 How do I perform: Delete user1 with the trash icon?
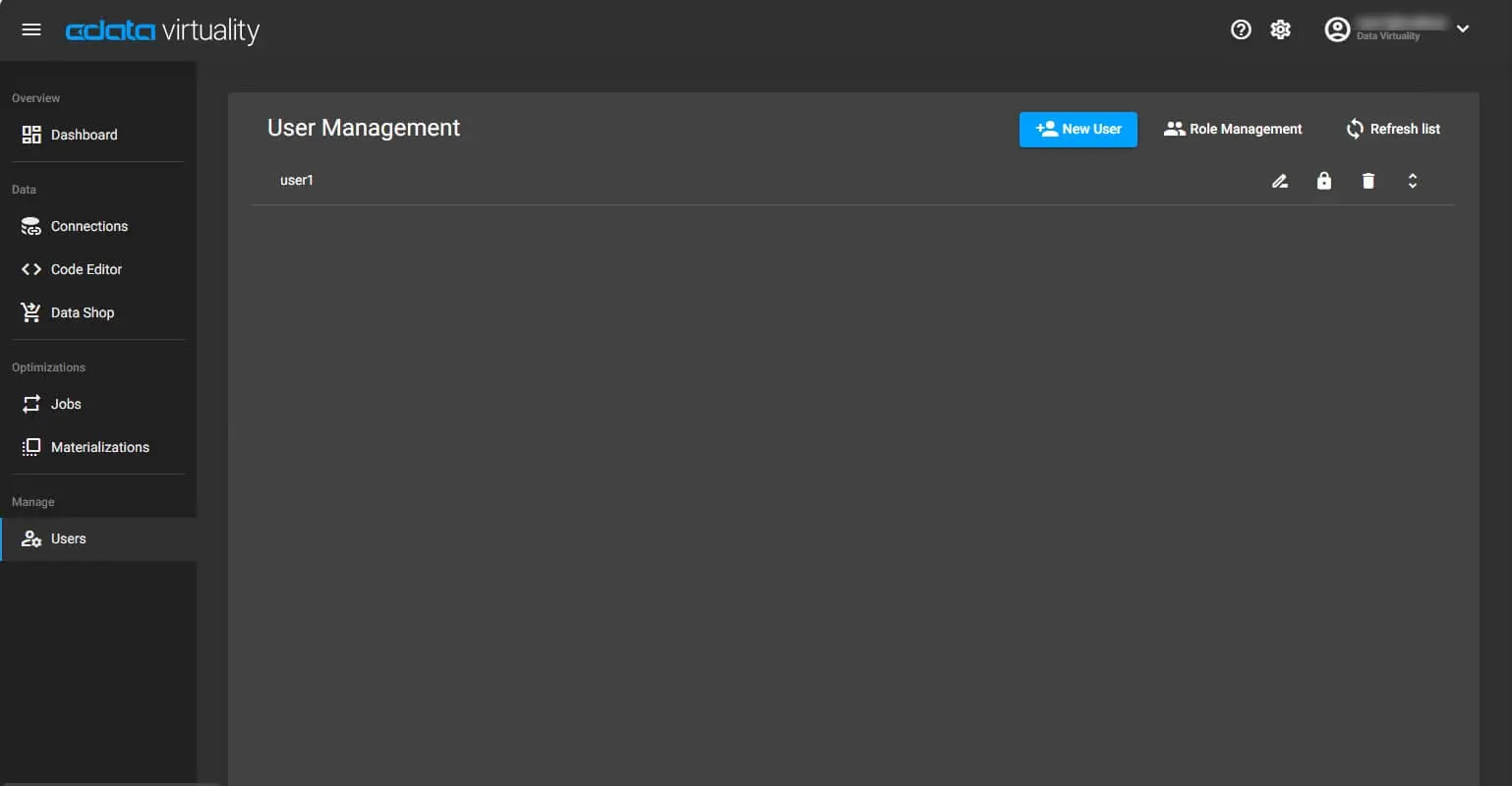(x=1368, y=181)
